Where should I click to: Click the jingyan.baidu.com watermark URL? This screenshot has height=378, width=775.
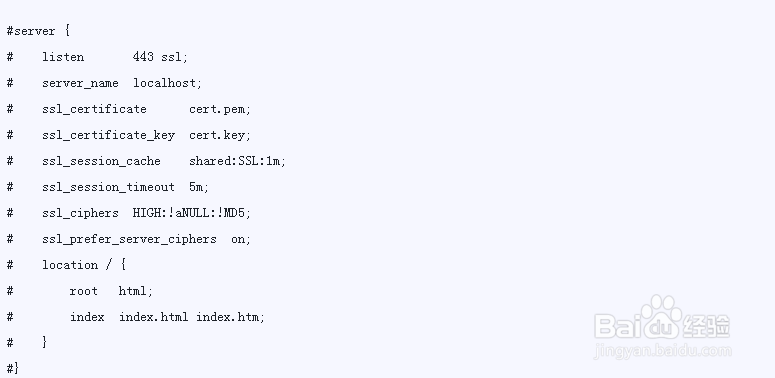point(662,350)
